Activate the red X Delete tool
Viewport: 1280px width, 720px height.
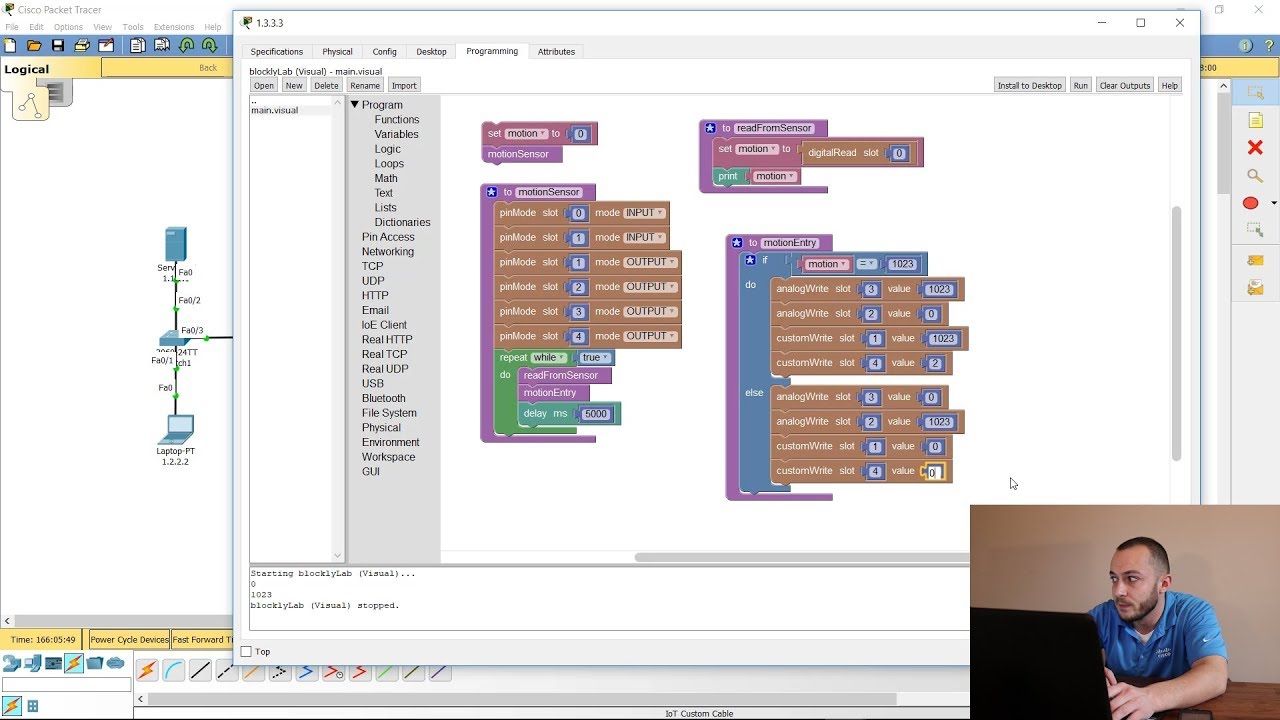click(x=1255, y=148)
